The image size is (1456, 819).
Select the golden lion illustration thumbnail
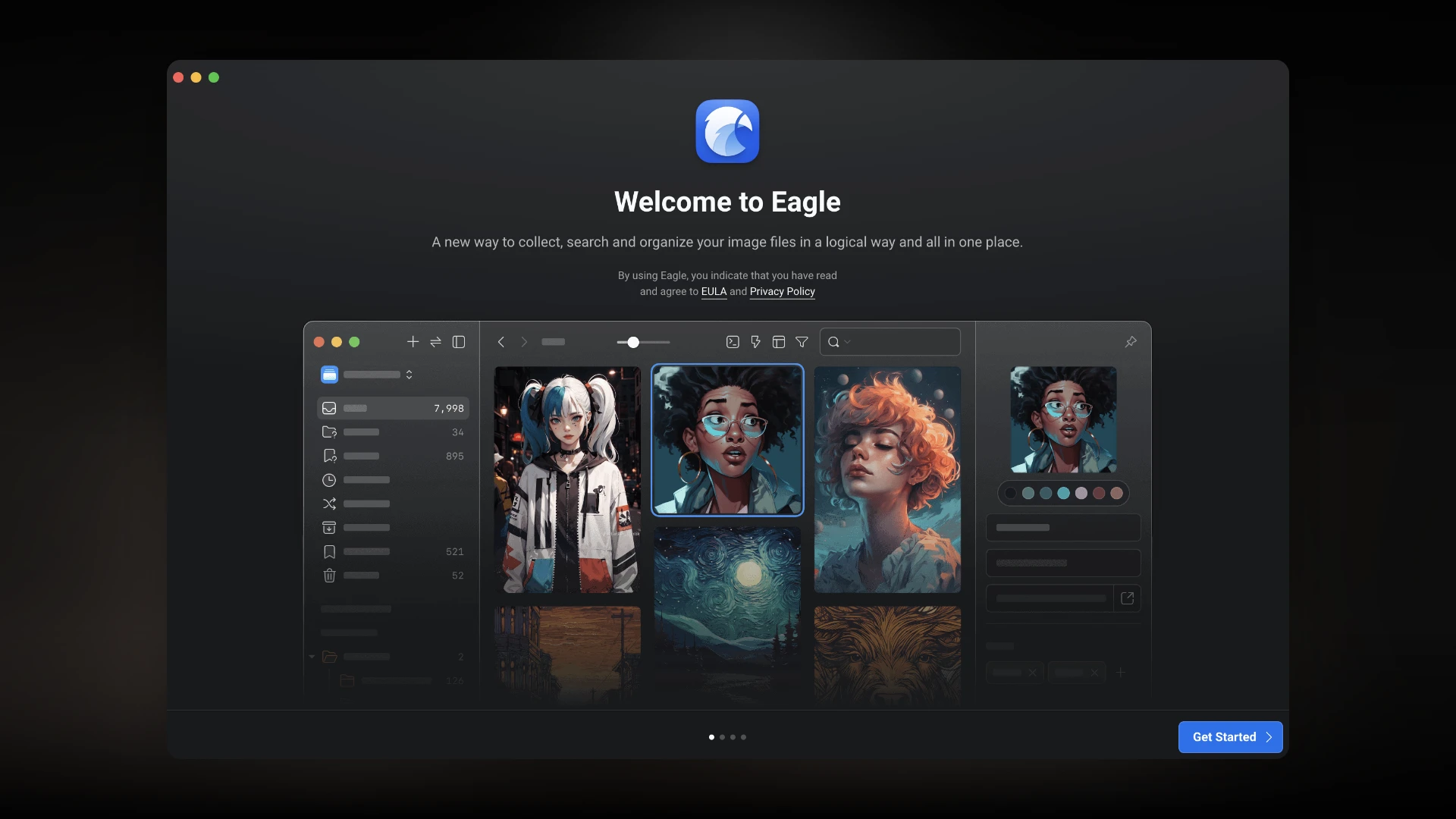887,656
